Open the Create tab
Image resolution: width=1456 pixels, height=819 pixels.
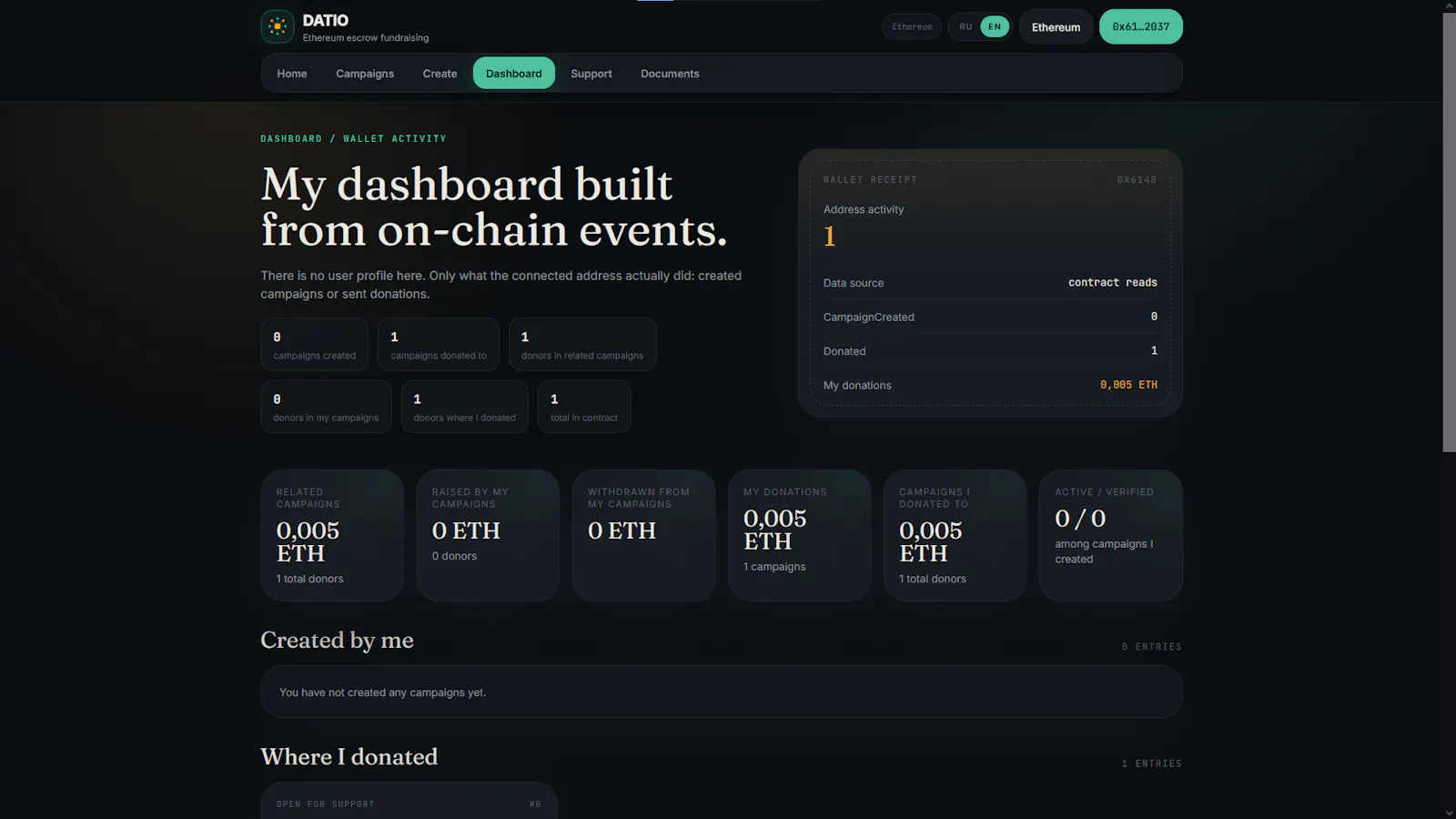[x=440, y=74]
